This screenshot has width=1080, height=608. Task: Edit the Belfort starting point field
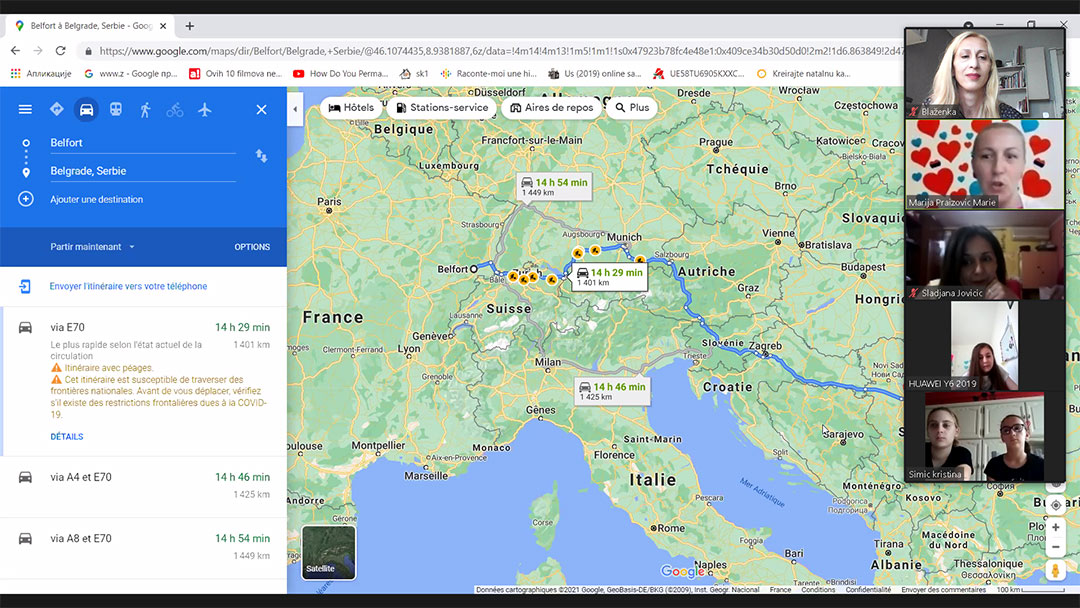pos(143,143)
